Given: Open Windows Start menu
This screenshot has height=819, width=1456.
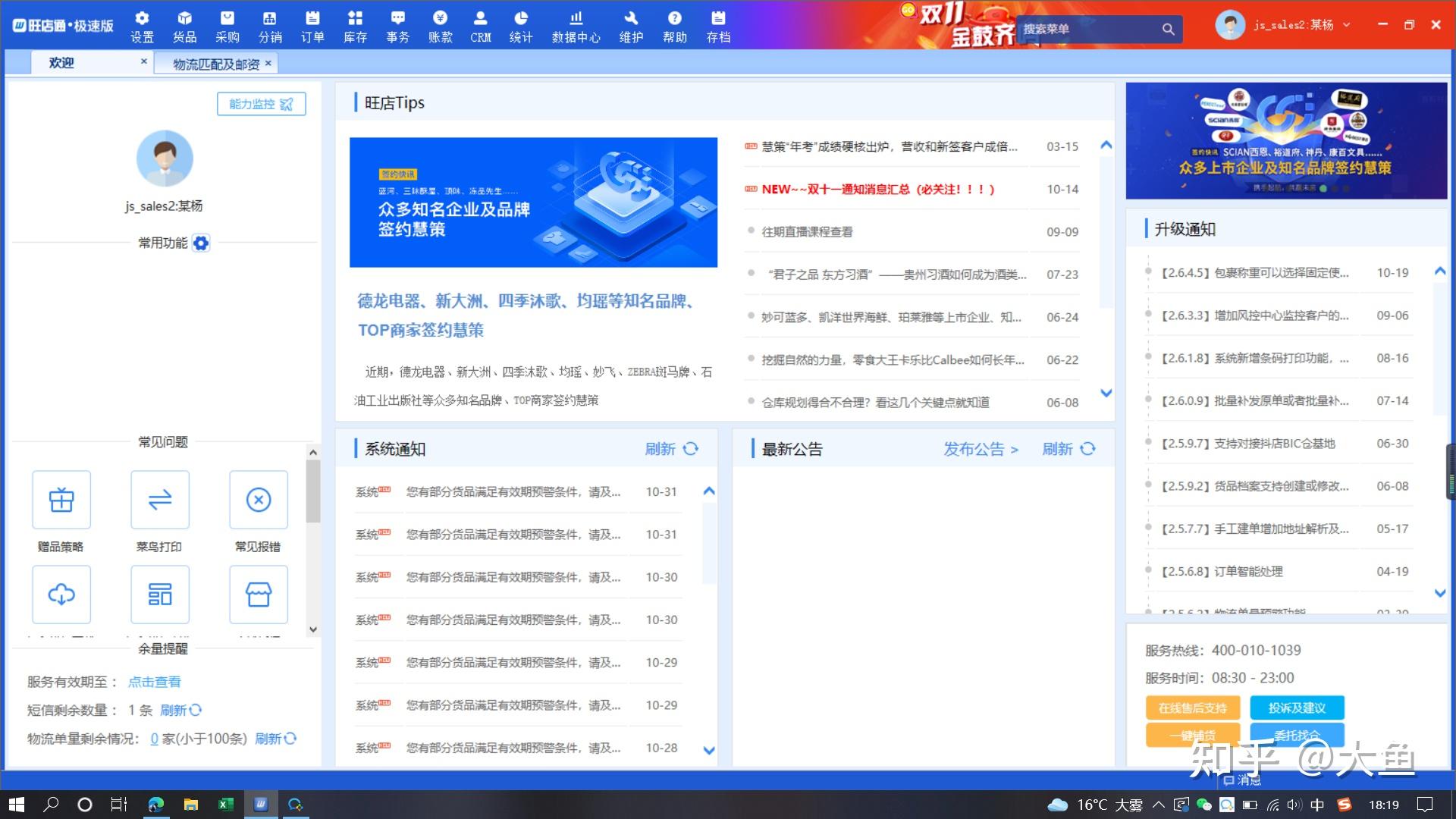Looking at the screenshot, I should [x=17, y=805].
